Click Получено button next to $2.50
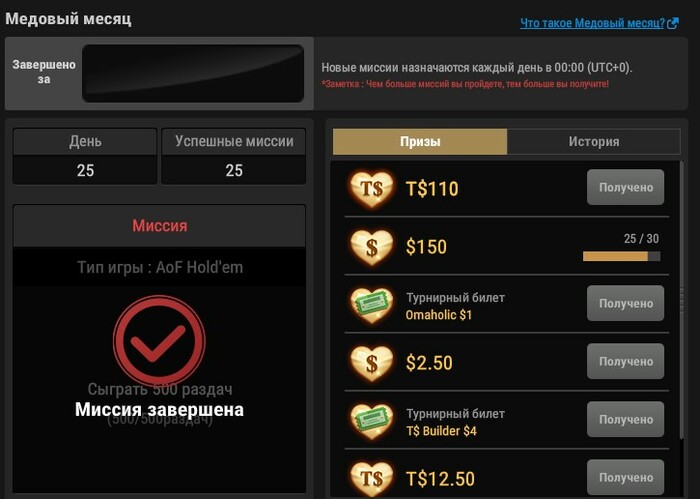The image size is (700, 499). [x=625, y=361]
